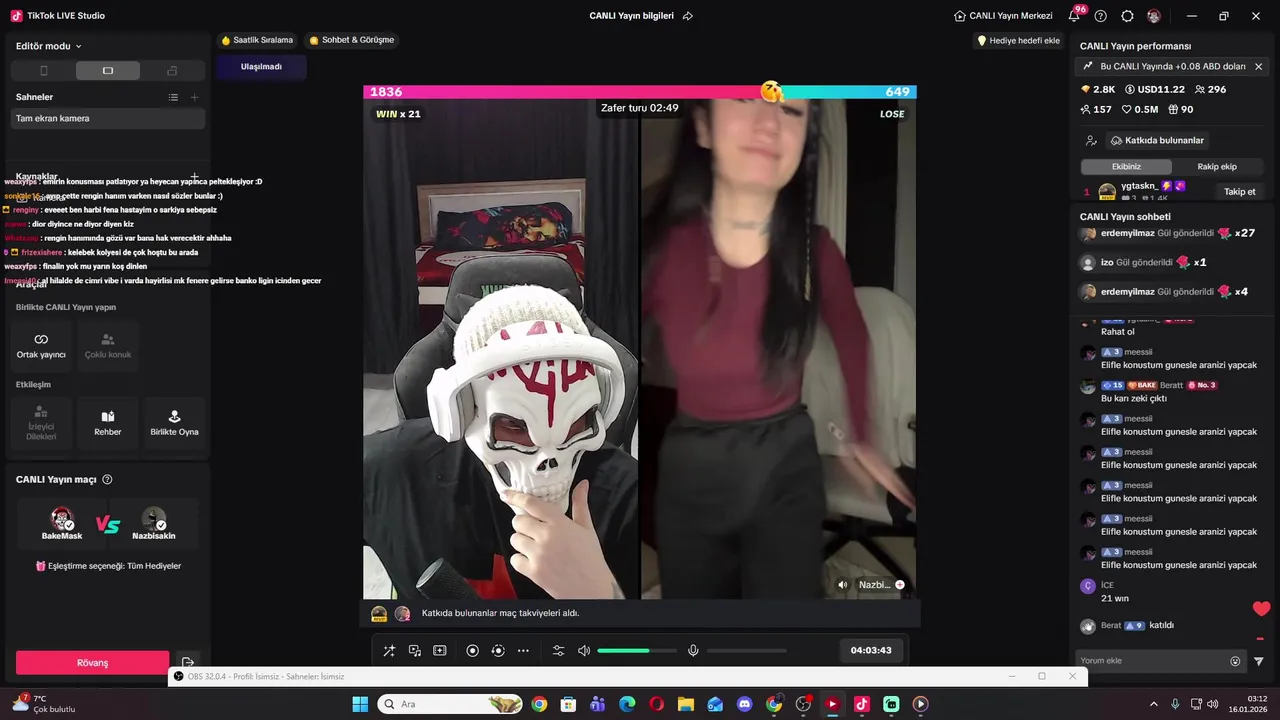The image size is (1280, 720).
Task: Click the Ortak yayıncı co-host tile
Action: [x=41, y=346]
